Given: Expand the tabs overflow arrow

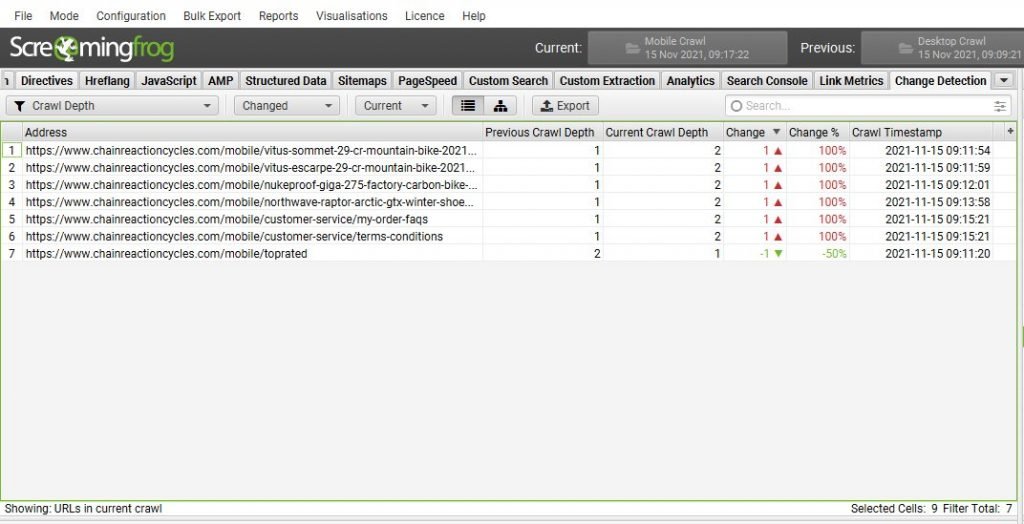Looking at the screenshot, I should point(1003,81).
